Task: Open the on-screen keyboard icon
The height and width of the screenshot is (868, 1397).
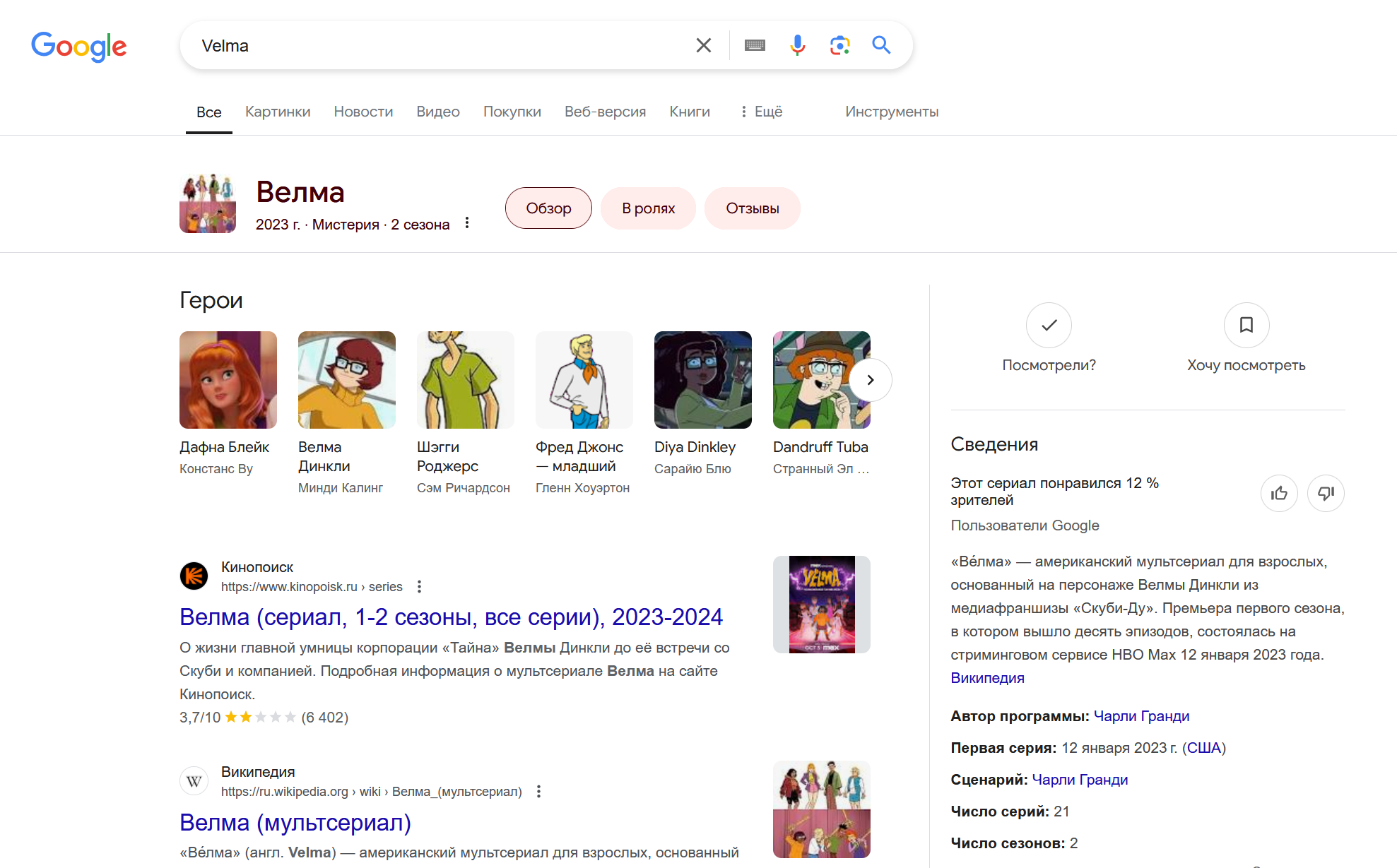Action: pos(755,45)
